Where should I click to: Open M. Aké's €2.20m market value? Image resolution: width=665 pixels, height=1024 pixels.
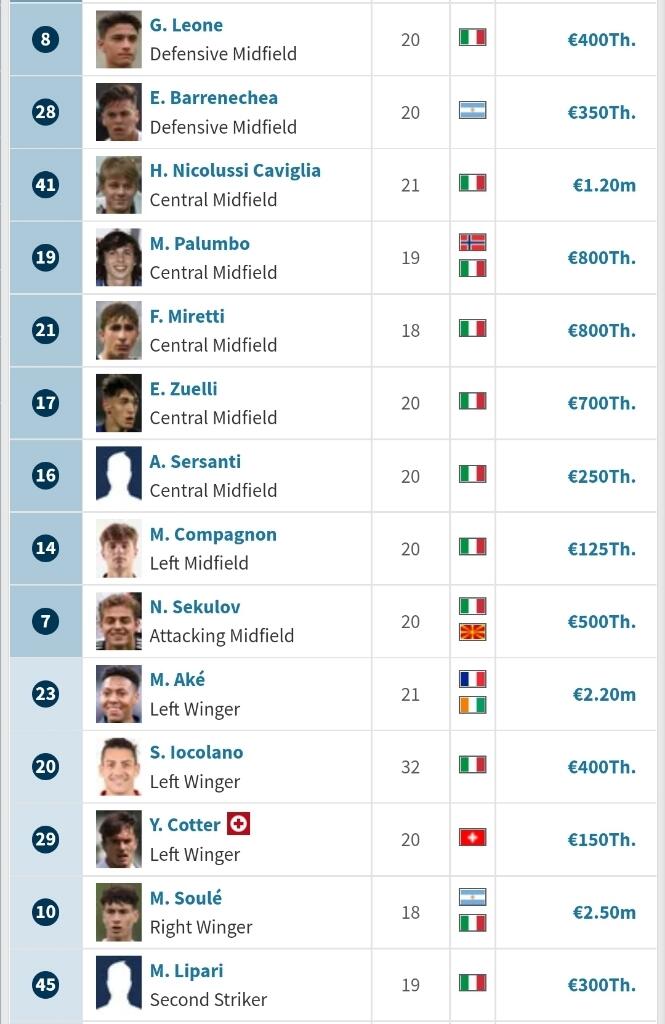603,694
